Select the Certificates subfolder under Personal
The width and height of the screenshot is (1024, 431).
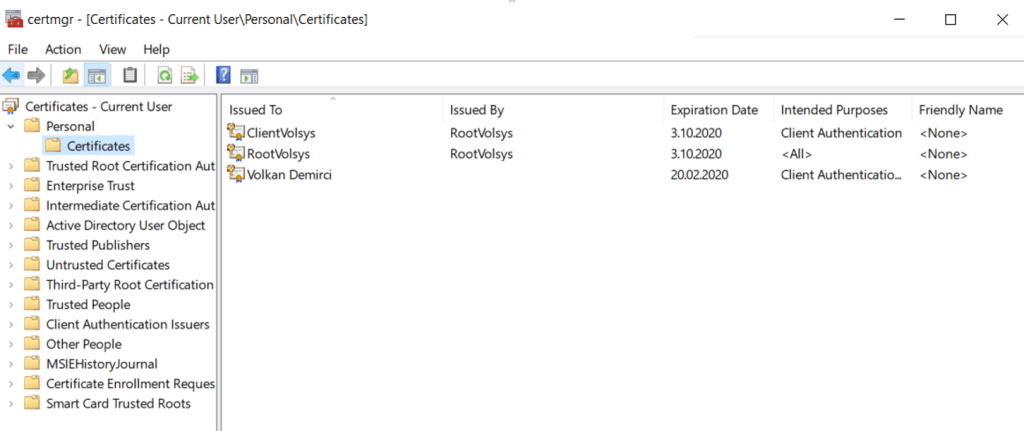click(99, 146)
